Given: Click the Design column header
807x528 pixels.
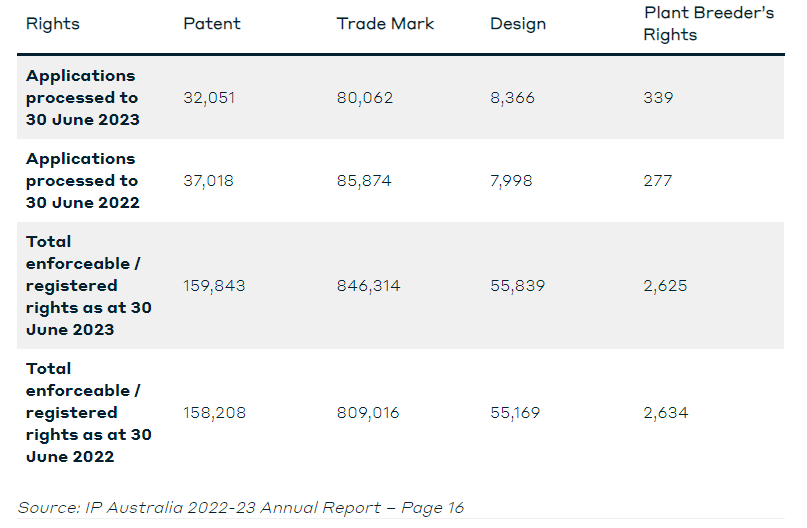Looking at the screenshot, I should pyautogui.click(x=518, y=24).
